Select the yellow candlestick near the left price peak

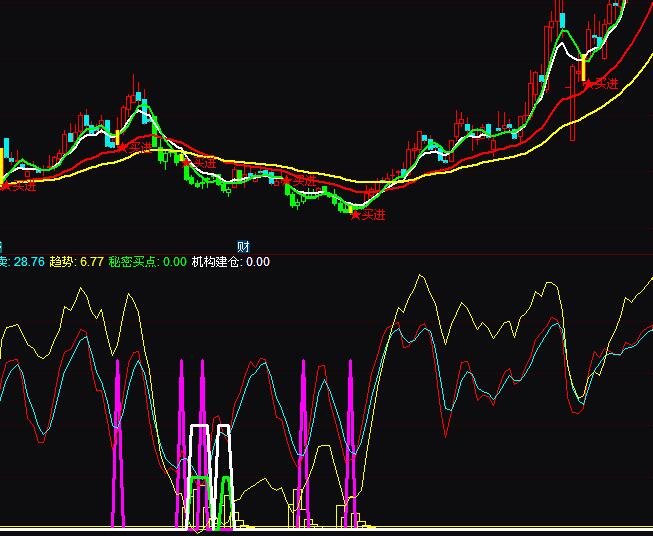click(116, 137)
